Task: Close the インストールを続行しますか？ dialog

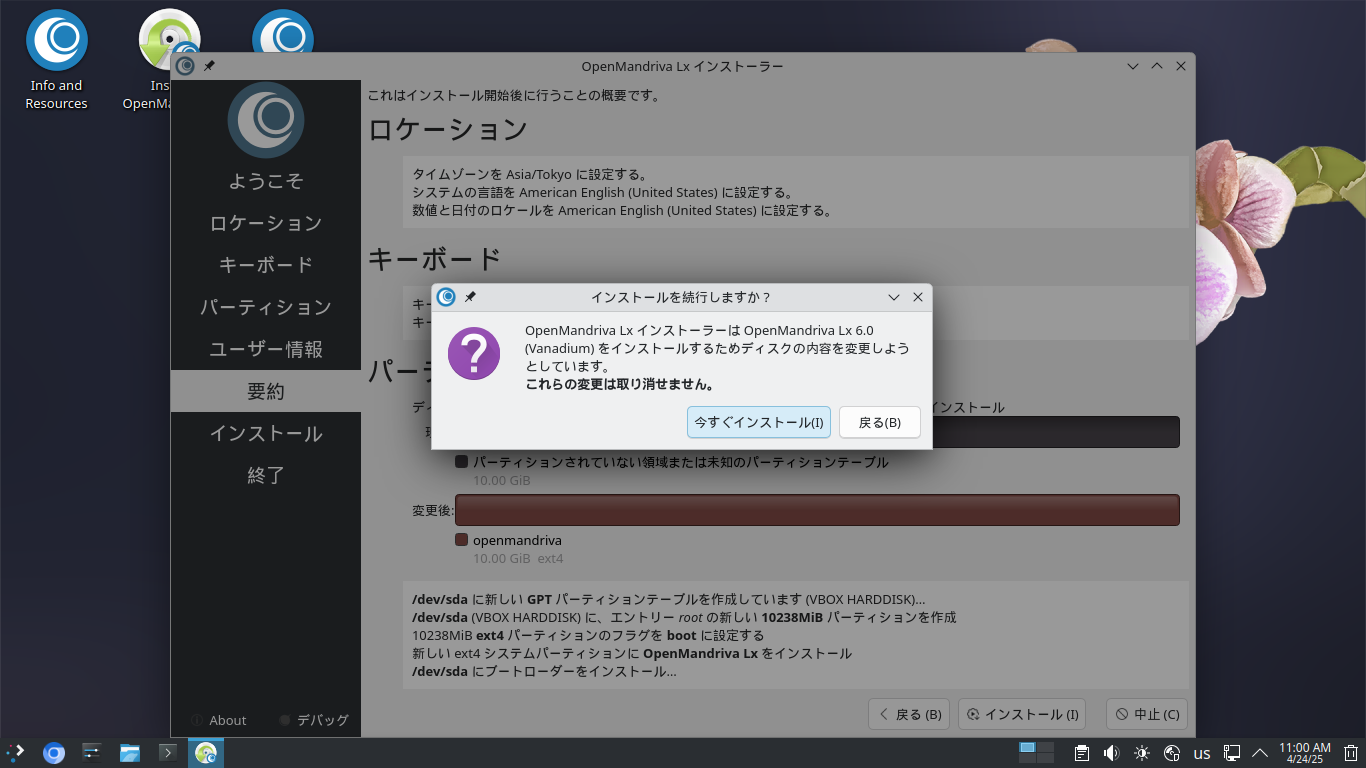Action: pos(918,297)
